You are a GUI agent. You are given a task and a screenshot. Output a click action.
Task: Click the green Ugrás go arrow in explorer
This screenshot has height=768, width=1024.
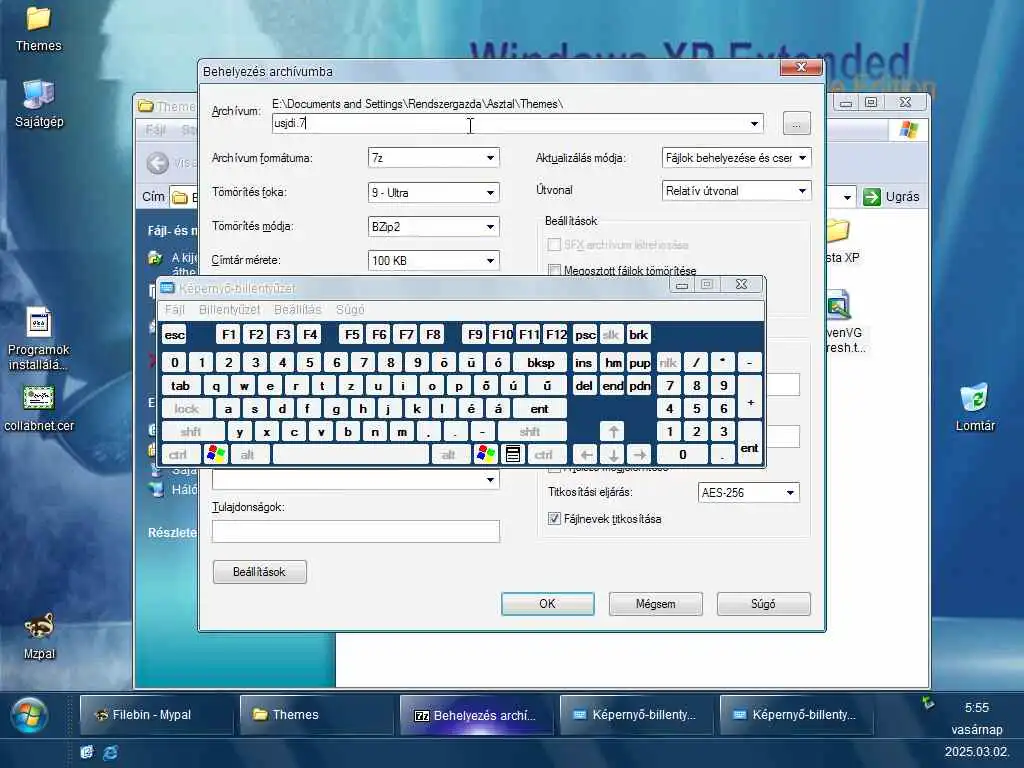pos(872,197)
